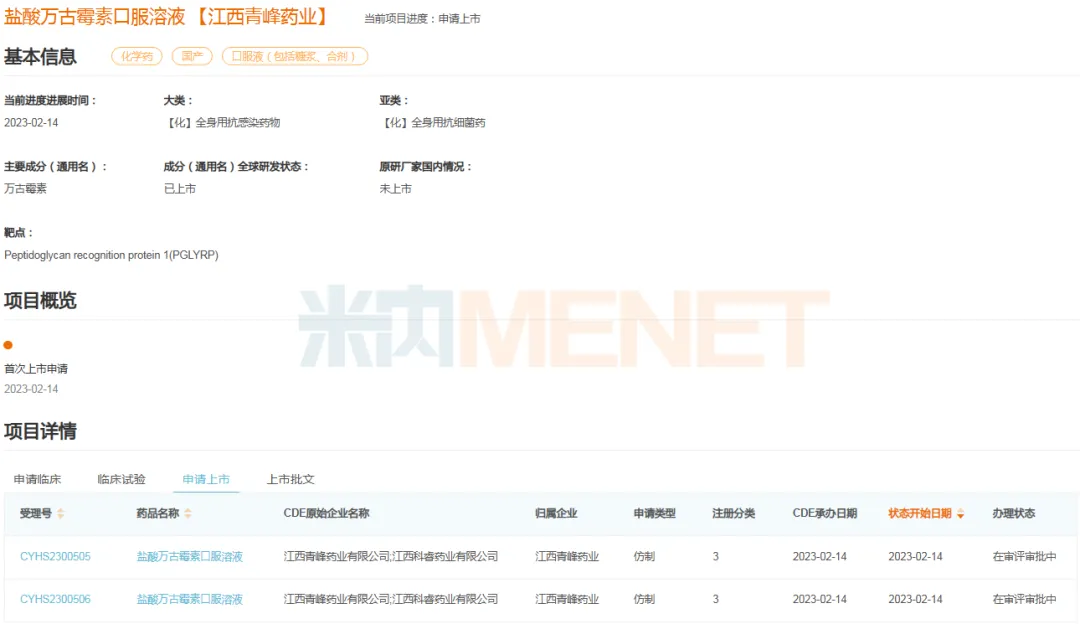Open acceptance number CYHS2300506
The height and width of the screenshot is (624, 1080).
(x=55, y=600)
